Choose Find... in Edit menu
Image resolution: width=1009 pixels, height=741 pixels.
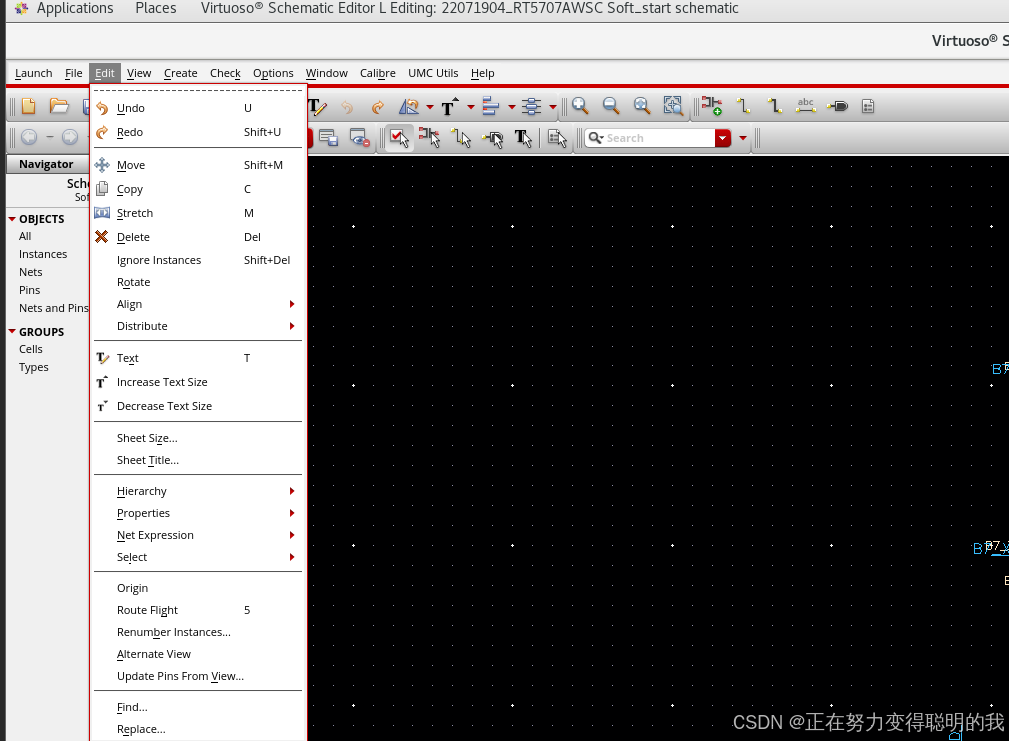pos(198,708)
